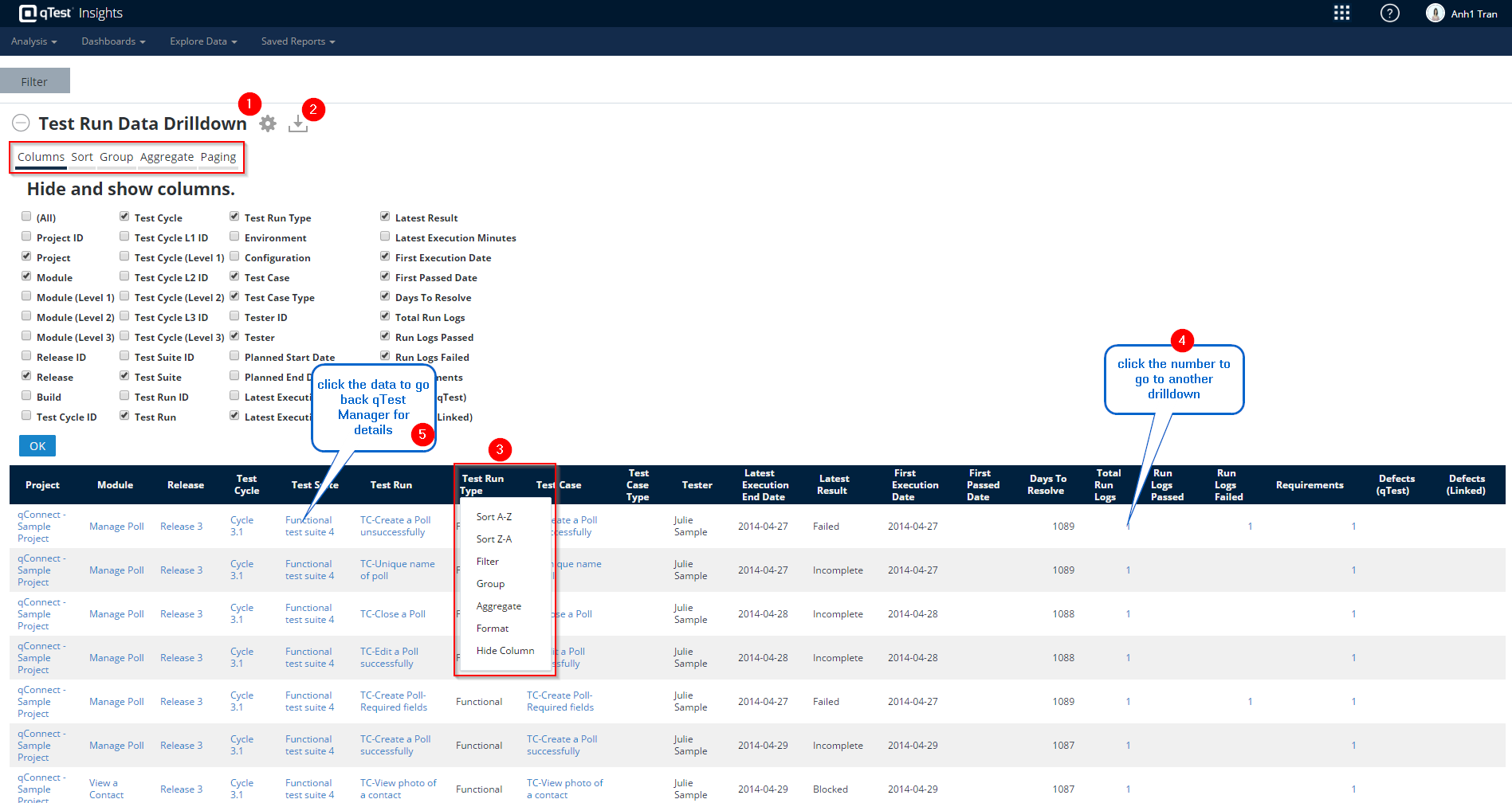The height and width of the screenshot is (803, 1512).
Task: Enable the Latest Execution Minutes checkbox
Action: tap(385, 237)
